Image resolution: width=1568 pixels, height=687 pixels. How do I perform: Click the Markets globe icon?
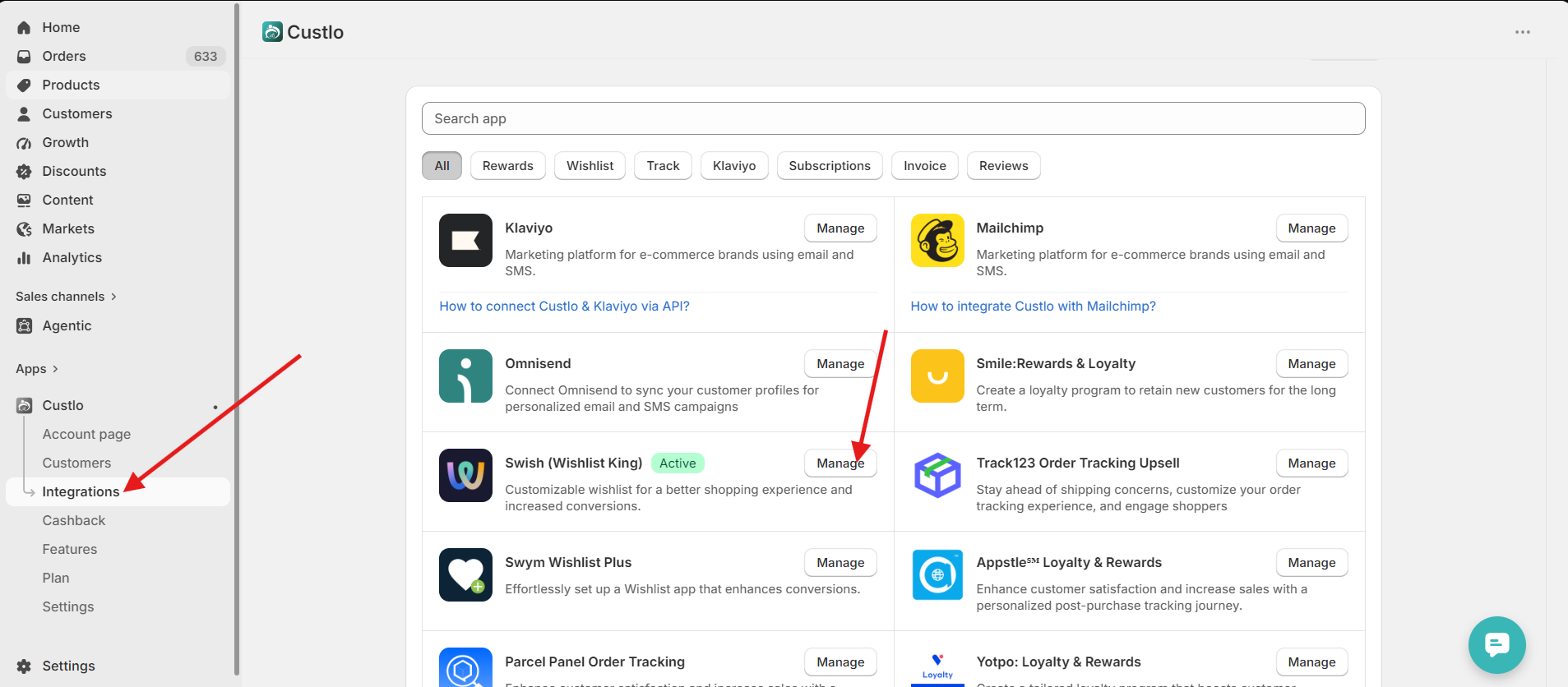[25, 229]
